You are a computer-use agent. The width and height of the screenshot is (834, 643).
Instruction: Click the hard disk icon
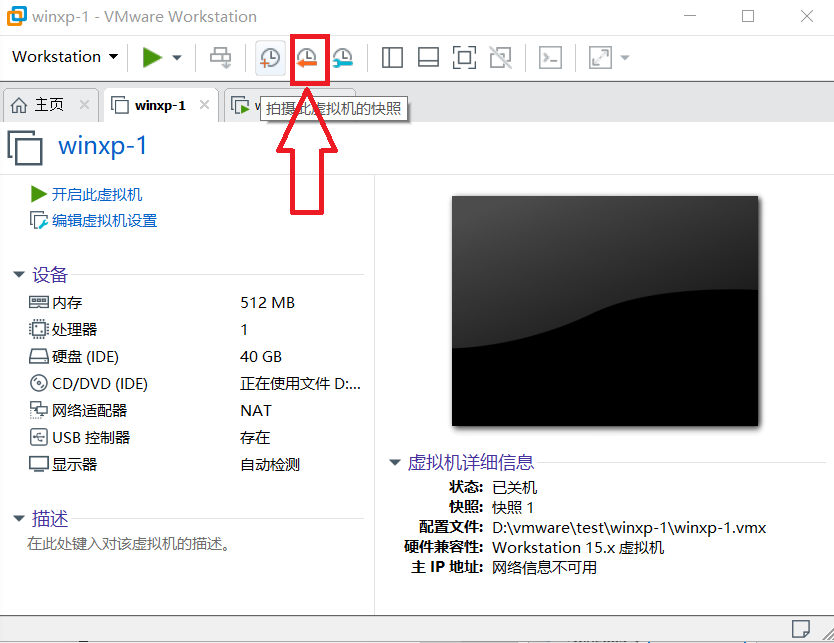pyautogui.click(x=39, y=356)
